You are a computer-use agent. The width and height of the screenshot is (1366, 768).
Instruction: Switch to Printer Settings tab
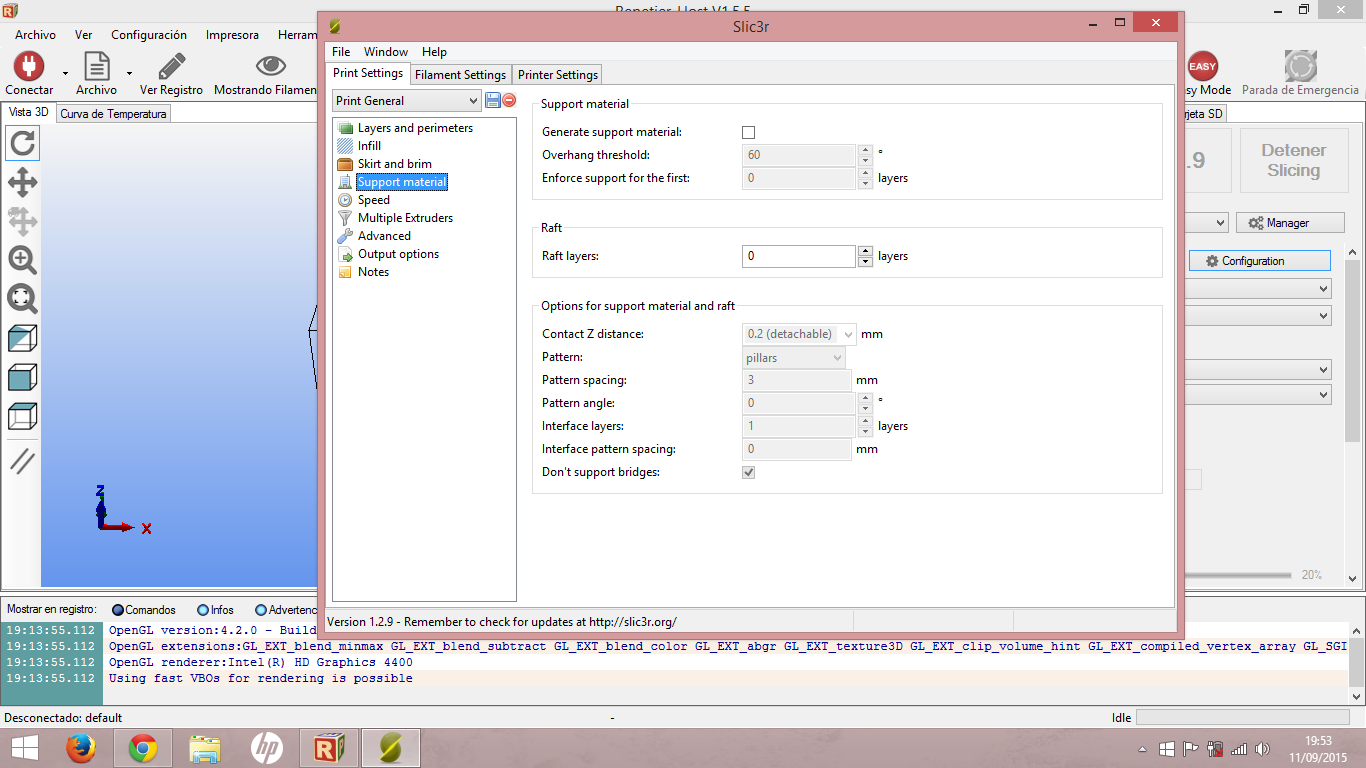pyautogui.click(x=558, y=75)
